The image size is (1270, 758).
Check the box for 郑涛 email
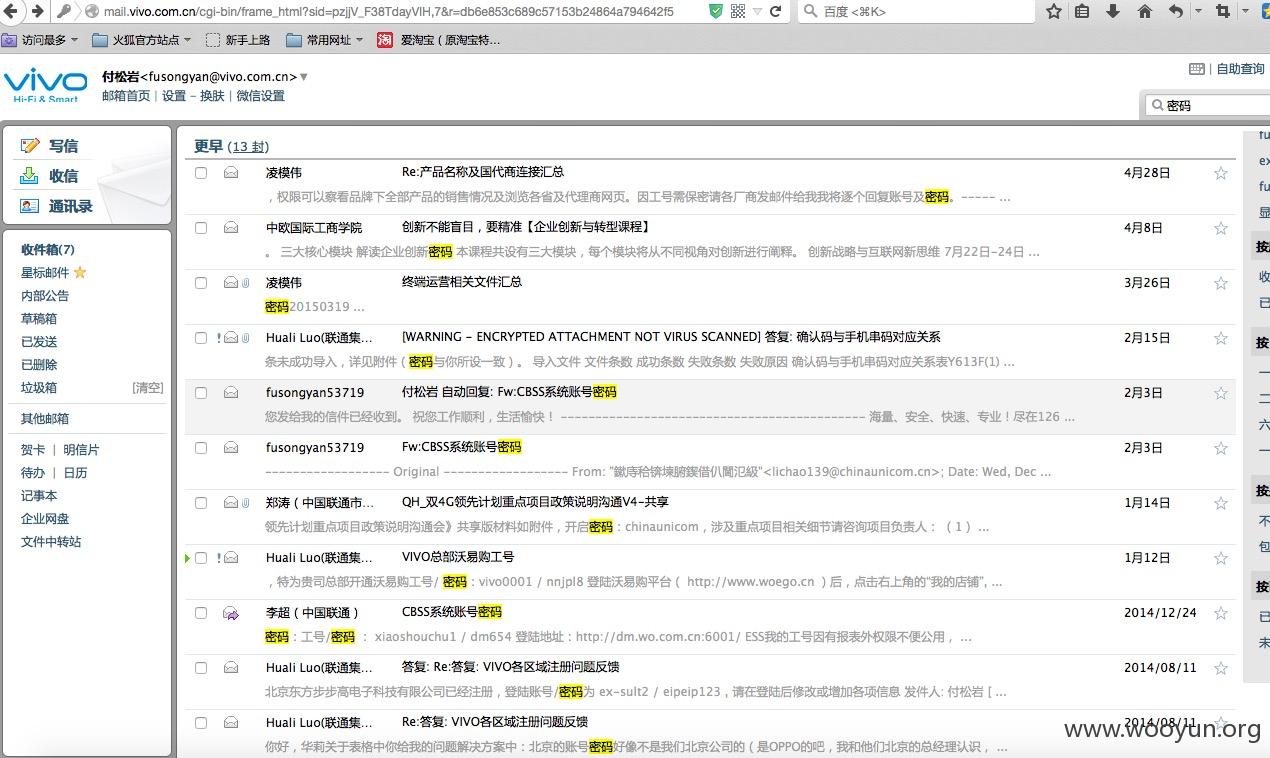(x=201, y=503)
